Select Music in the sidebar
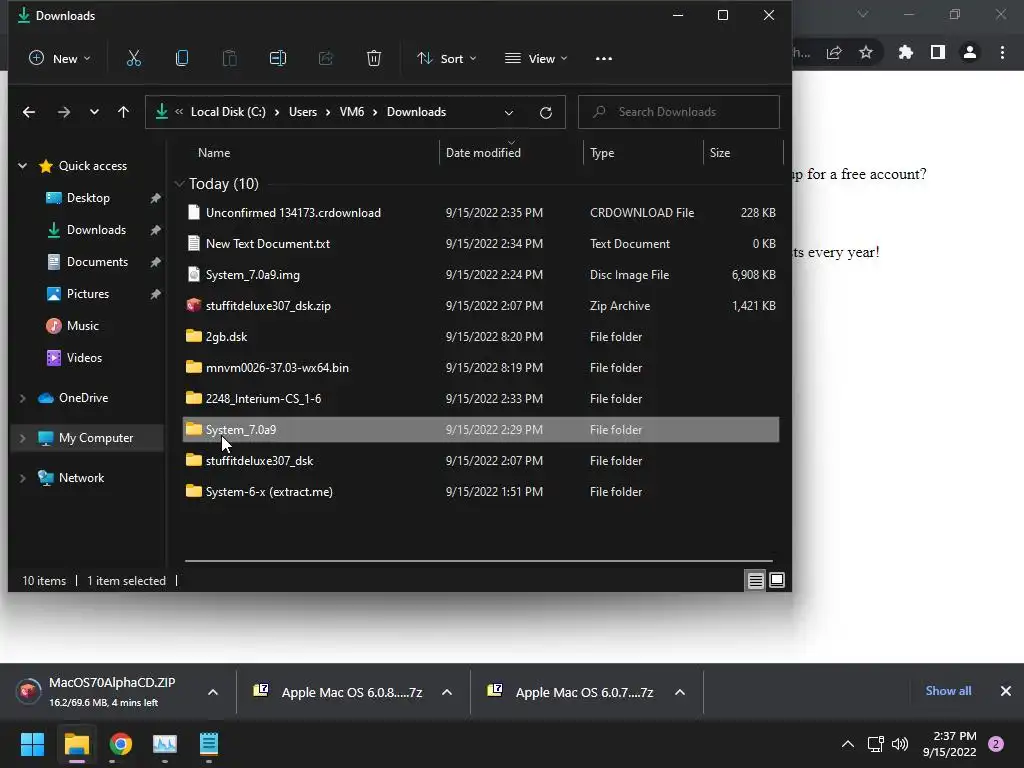The height and width of the screenshot is (768, 1024). coord(82,326)
